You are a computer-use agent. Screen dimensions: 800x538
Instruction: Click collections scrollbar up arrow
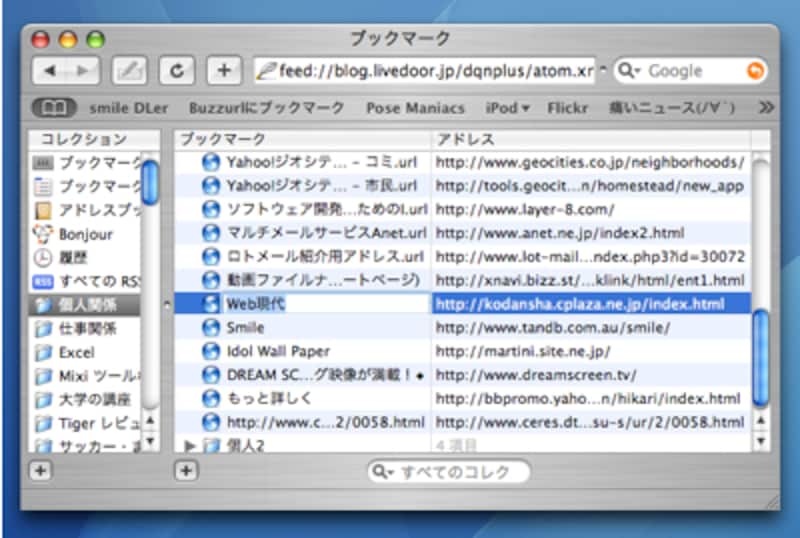click(151, 421)
